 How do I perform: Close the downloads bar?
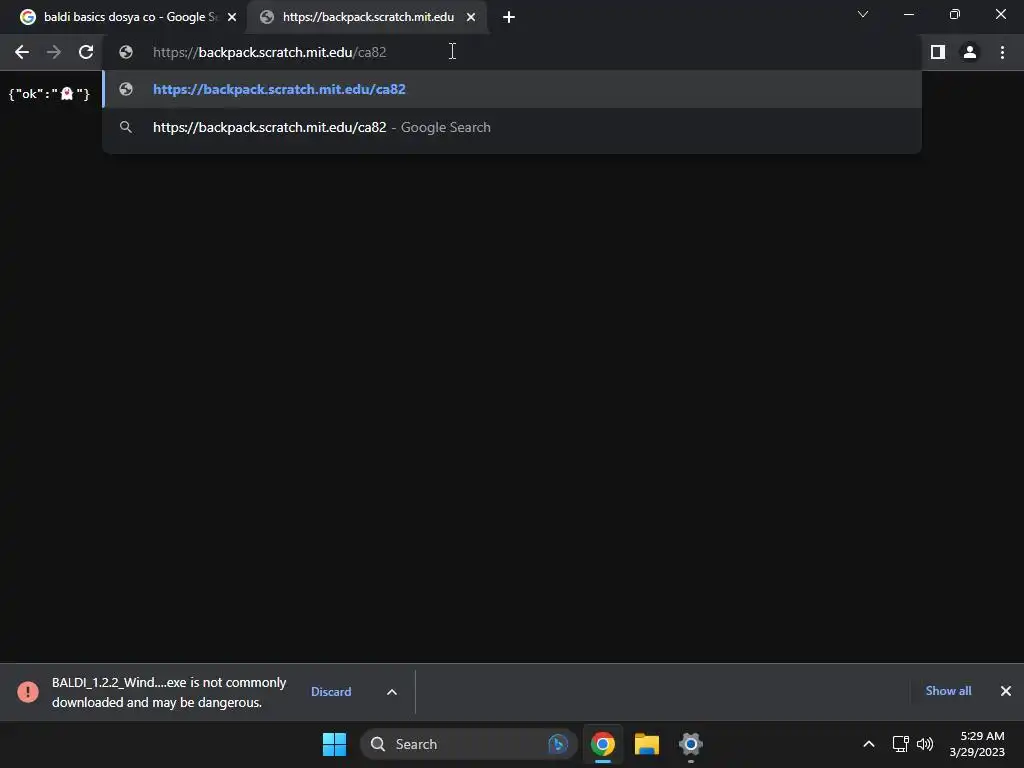pos(1006,691)
